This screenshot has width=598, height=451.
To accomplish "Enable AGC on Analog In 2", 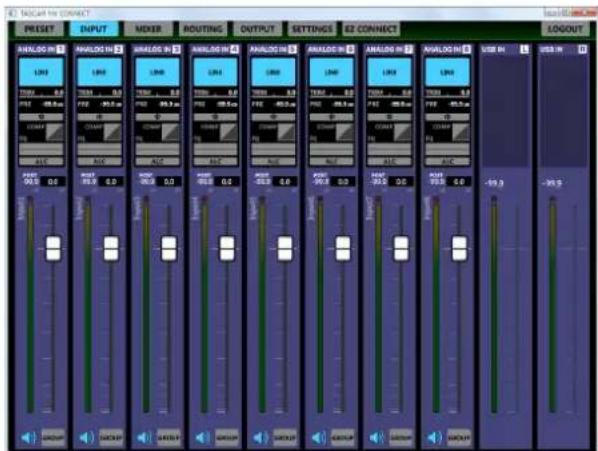I will pos(99,162).
